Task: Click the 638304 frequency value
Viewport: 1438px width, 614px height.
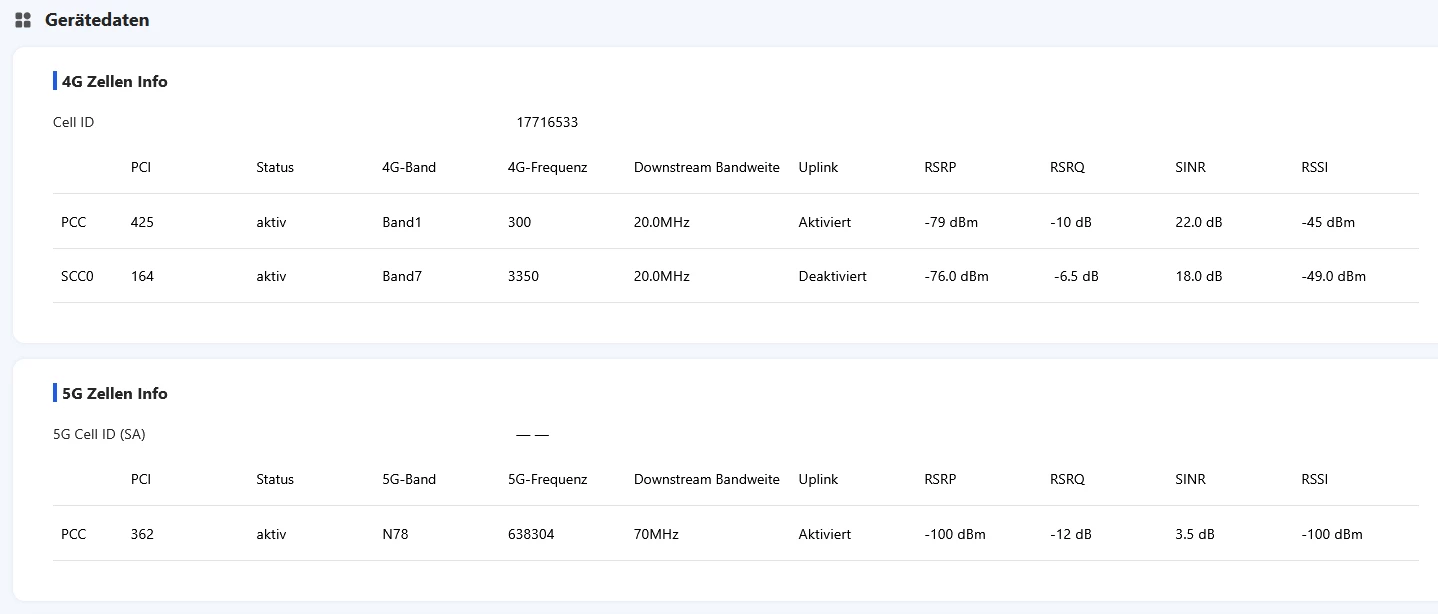Action: (x=531, y=535)
